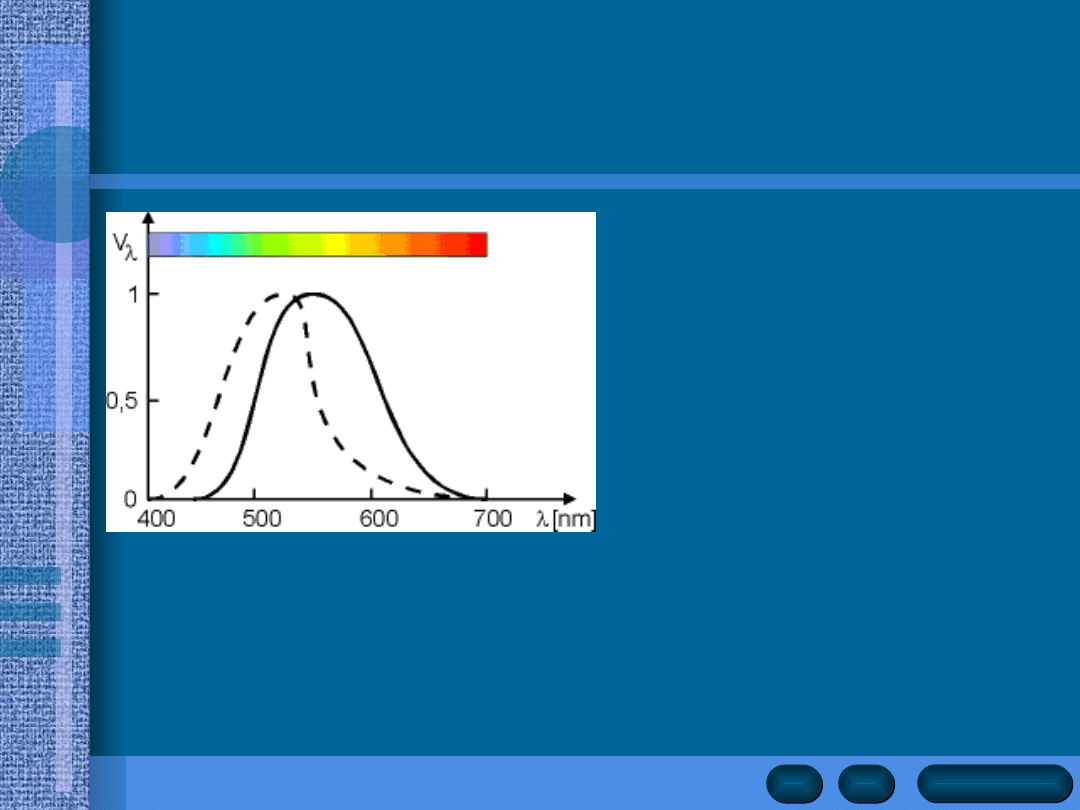
Task: Select the 700 wavelength axis label
Action: pyautogui.click(x=493, y=519)
